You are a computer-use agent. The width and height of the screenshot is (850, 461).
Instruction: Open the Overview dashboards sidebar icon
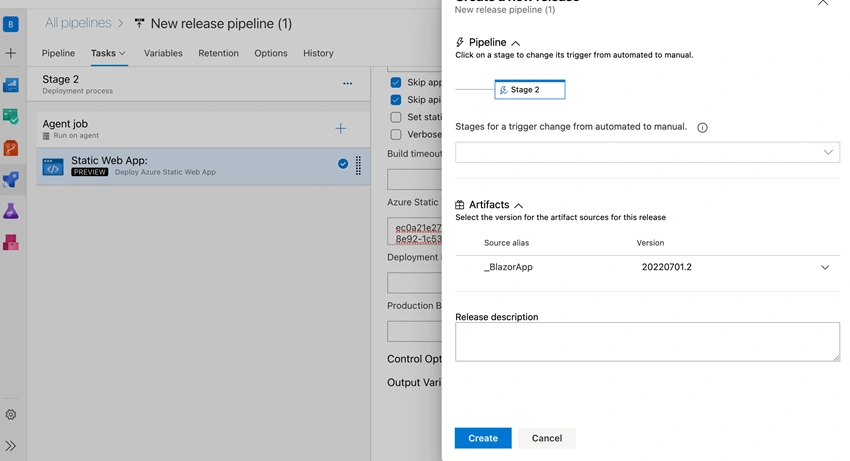click(x=11, y=85)
